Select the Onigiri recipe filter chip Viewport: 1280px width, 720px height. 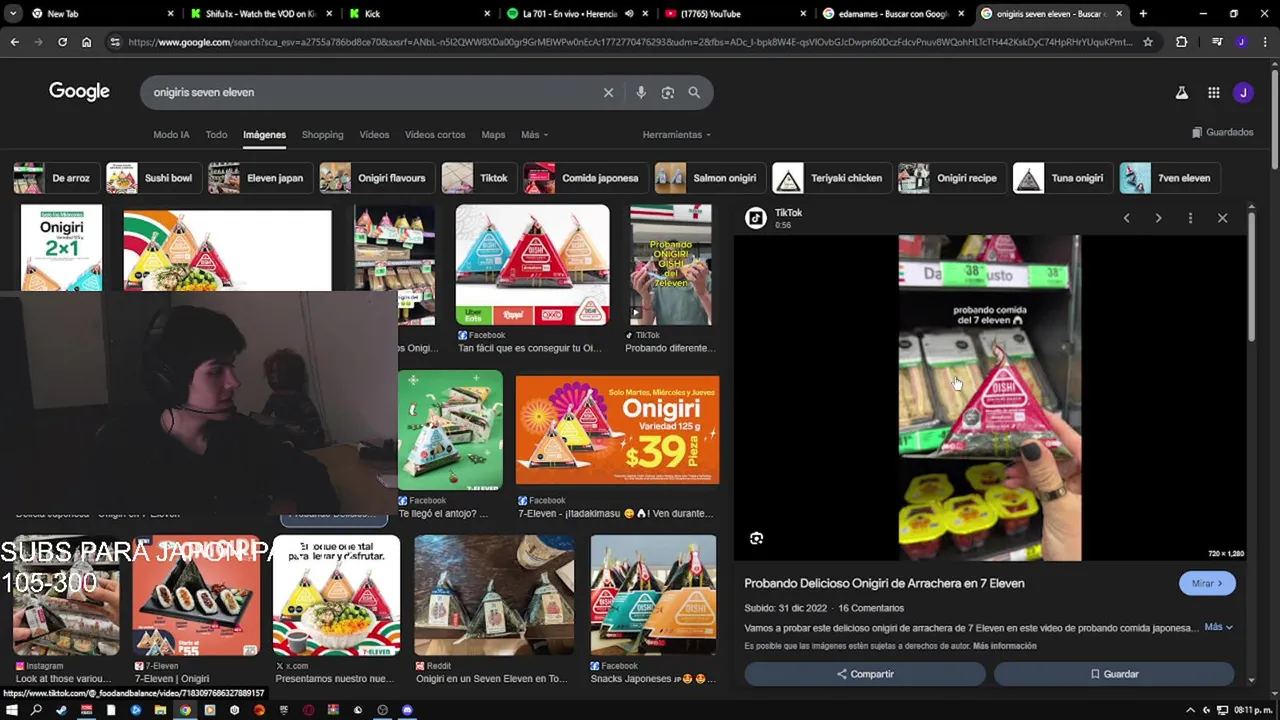coord(951,178)
